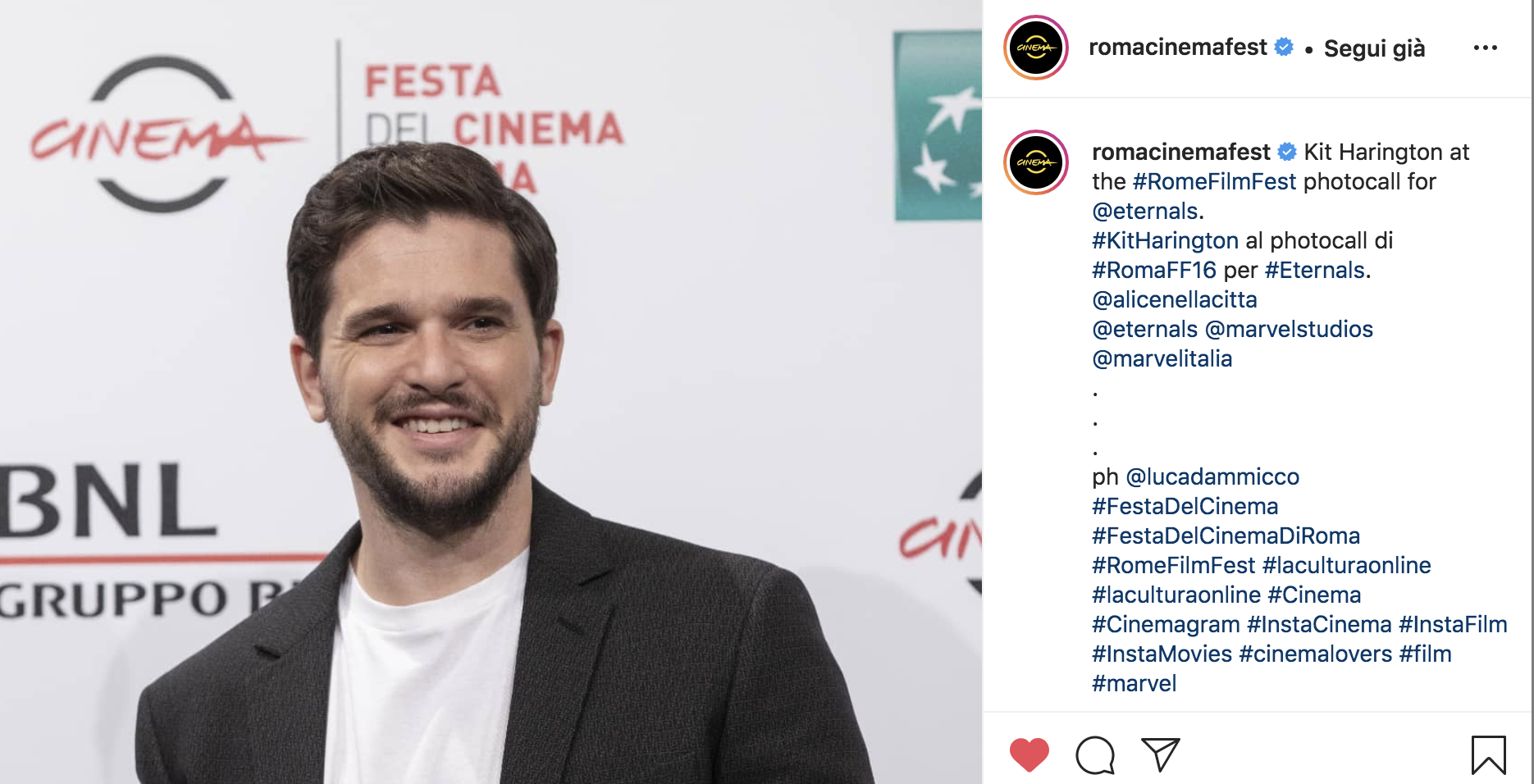
Task: Click the verified badge next to header username
Action: (x=1284, y=47)
